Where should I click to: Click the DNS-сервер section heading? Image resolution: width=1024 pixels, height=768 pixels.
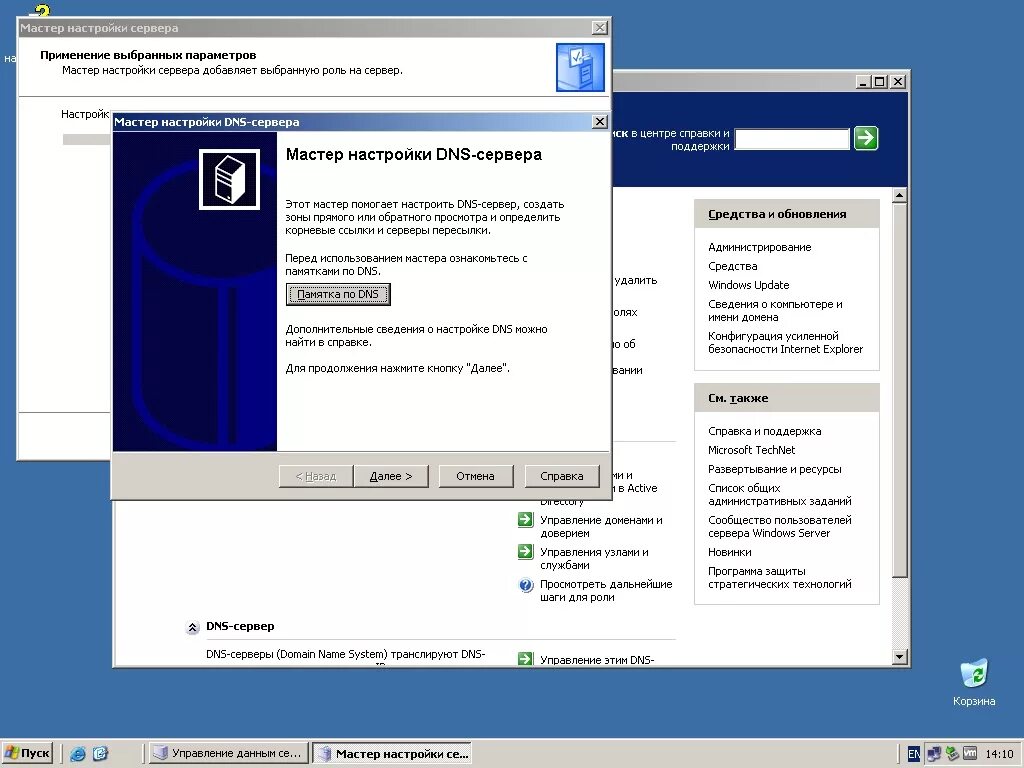(x=240, y=626)
